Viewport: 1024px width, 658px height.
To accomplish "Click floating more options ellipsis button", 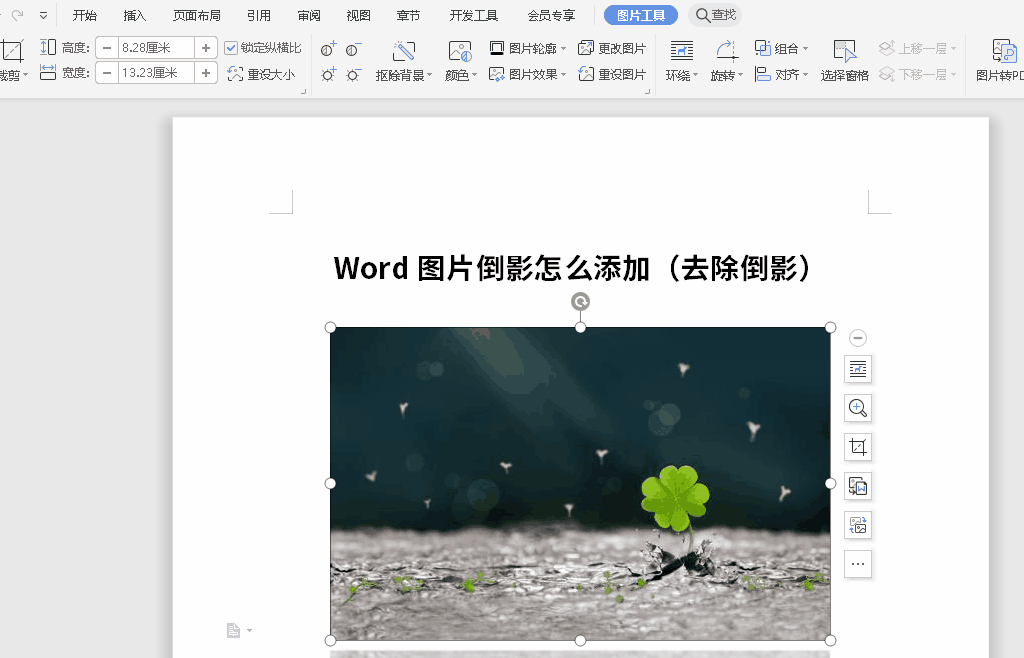I will [x=857, y=564].
